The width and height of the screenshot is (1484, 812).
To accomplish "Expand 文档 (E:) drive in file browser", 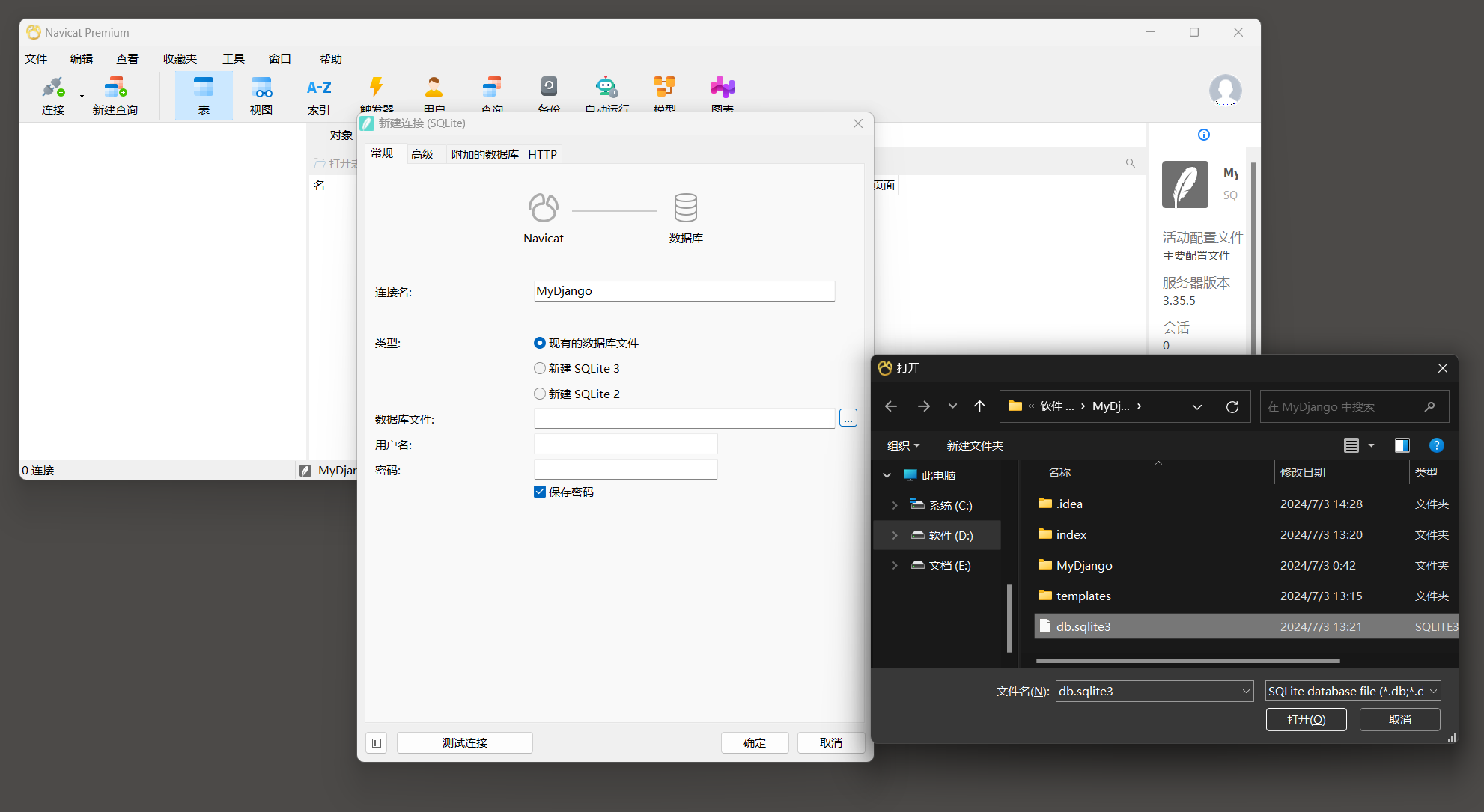I will tap(895, 564).
